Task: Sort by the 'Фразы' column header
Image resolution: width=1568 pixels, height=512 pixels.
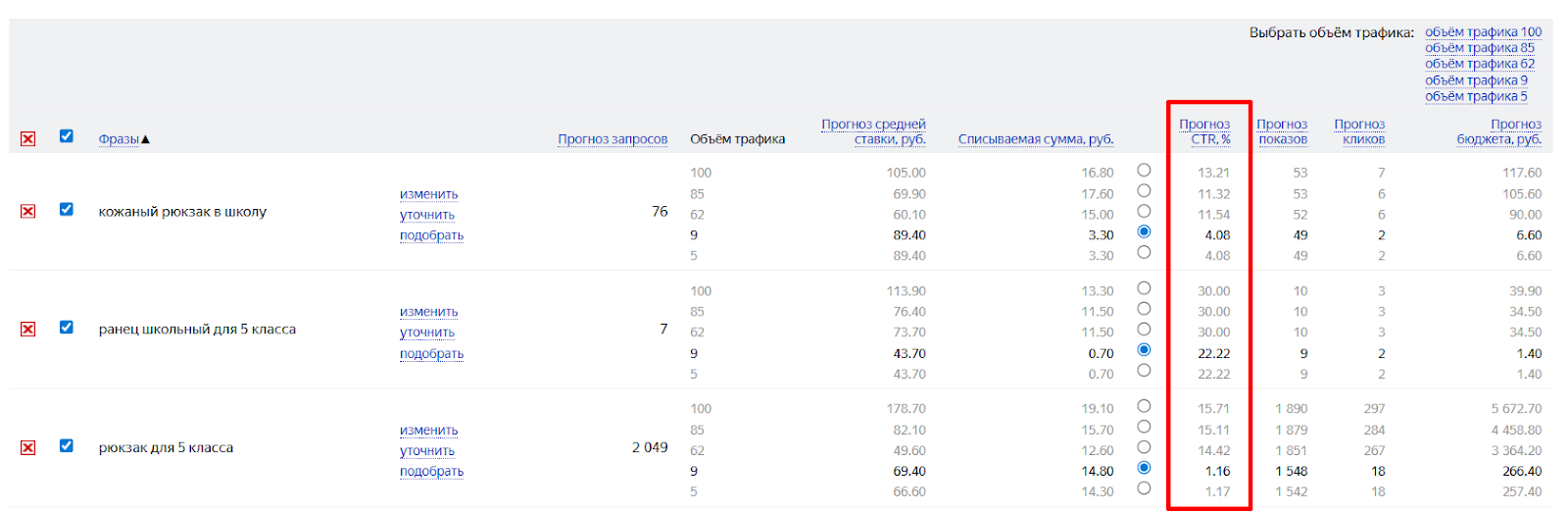Action: tap(119, 139)
